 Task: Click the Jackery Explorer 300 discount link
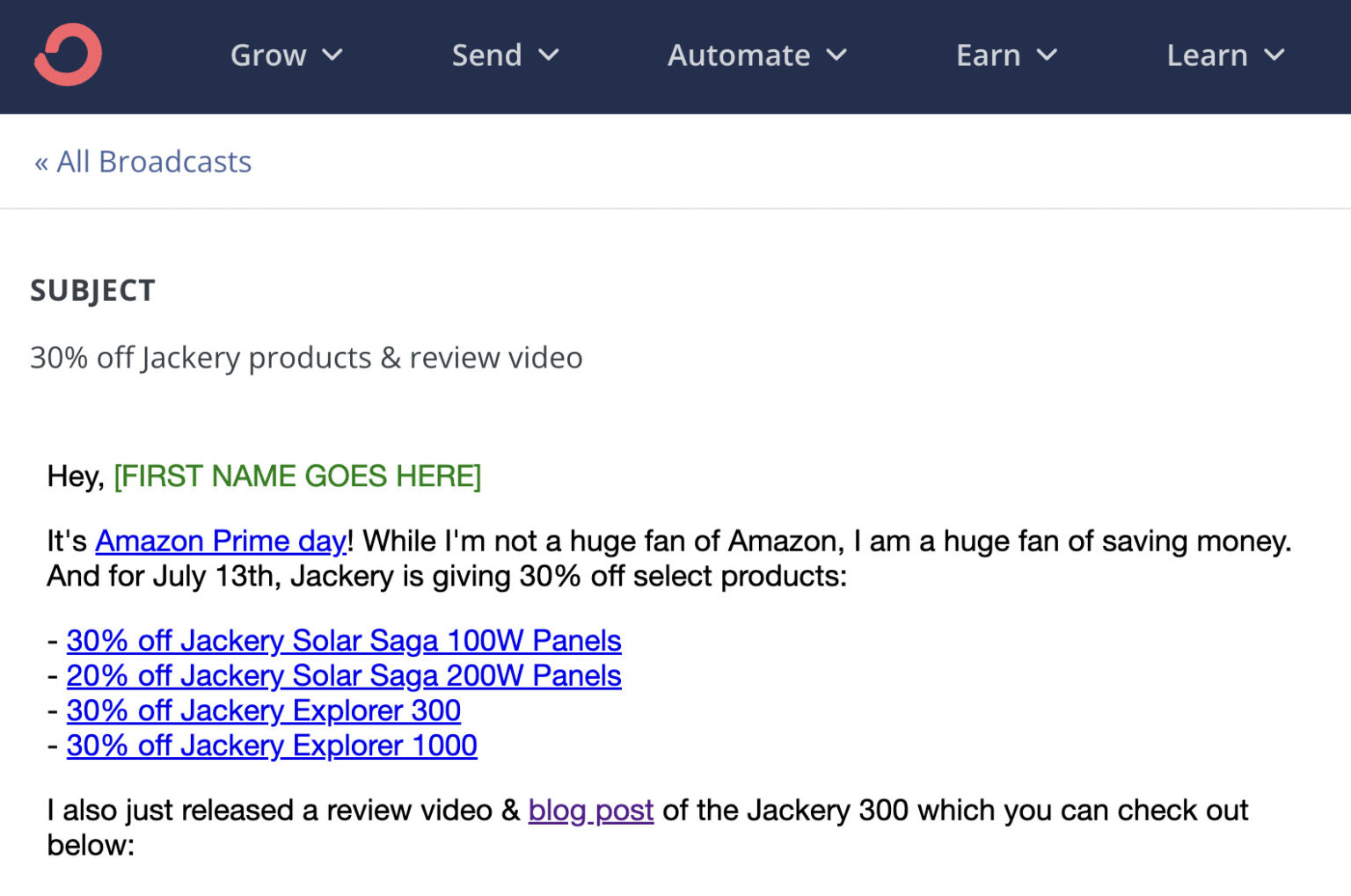(x=264, y=710)
